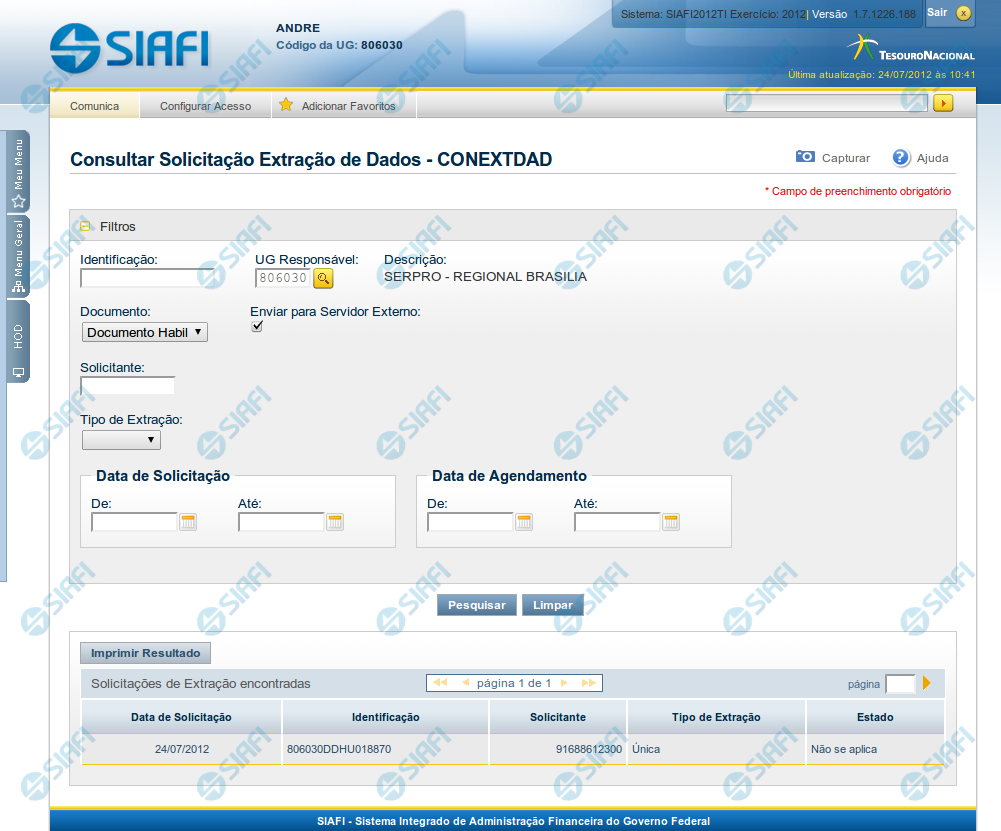Open the Documento dropdown

pyautogui.click(x=144, y=332)
